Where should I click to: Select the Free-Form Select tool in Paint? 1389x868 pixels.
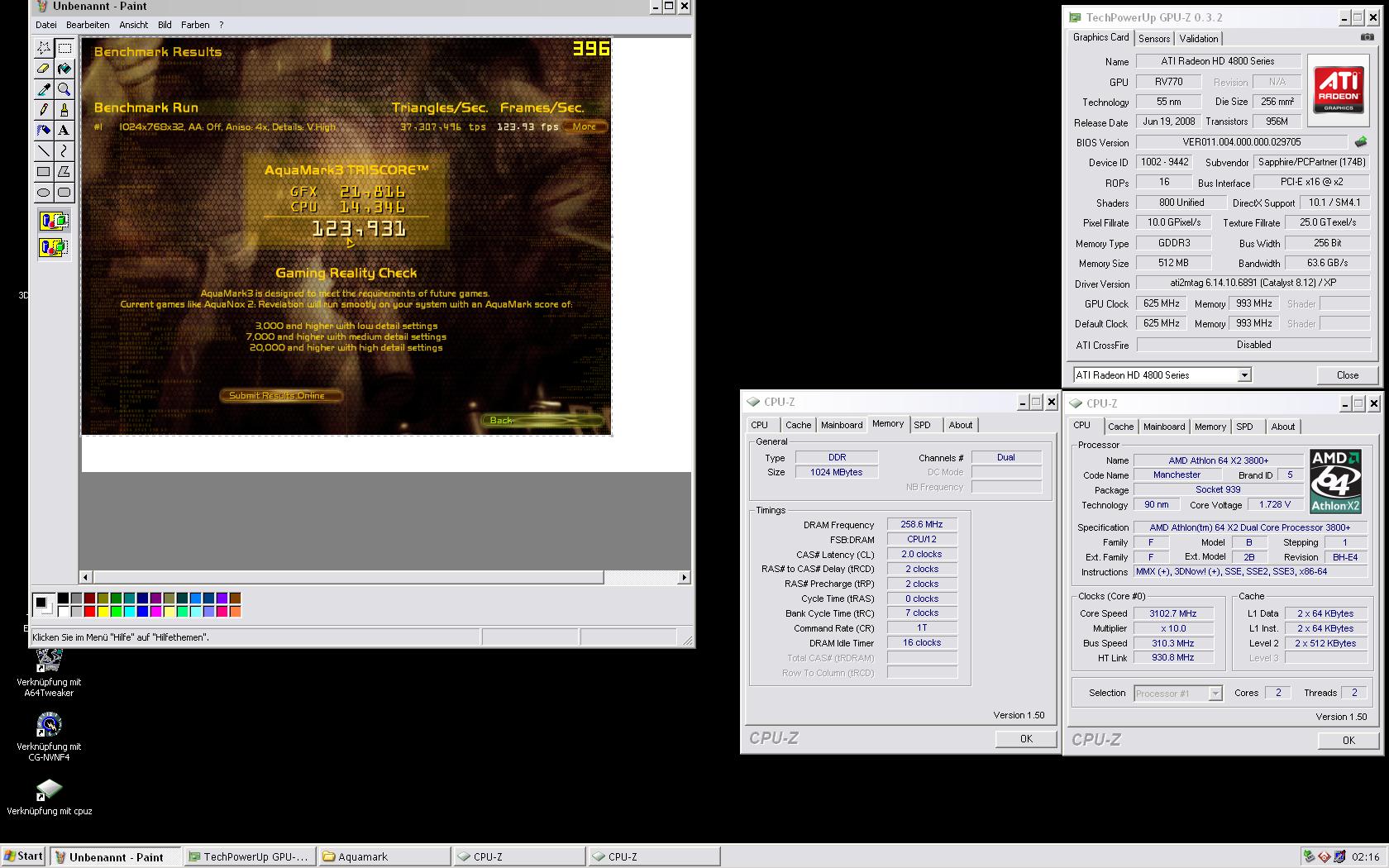pos(43,48)
